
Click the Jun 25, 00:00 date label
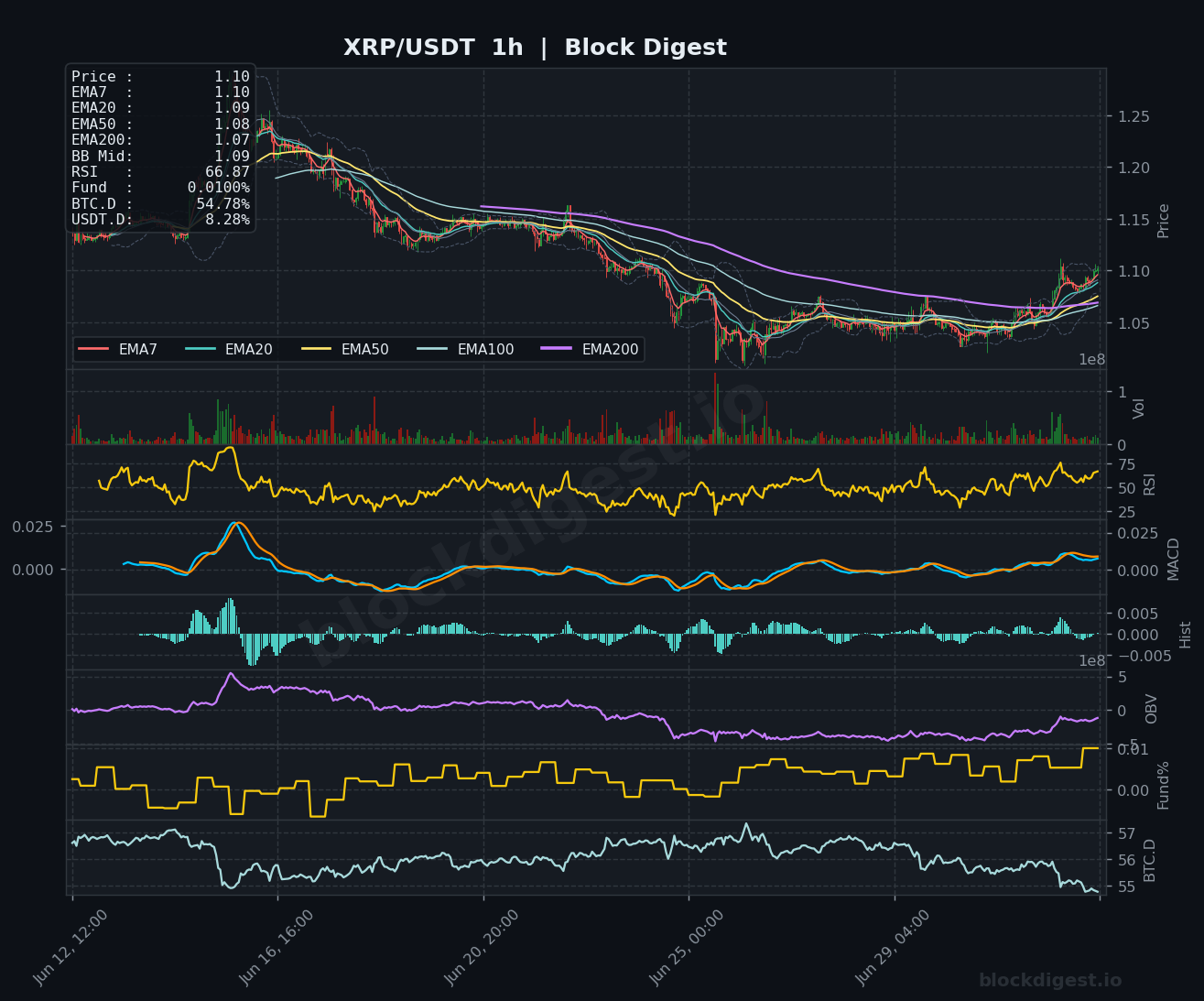[x=687, y=947]
